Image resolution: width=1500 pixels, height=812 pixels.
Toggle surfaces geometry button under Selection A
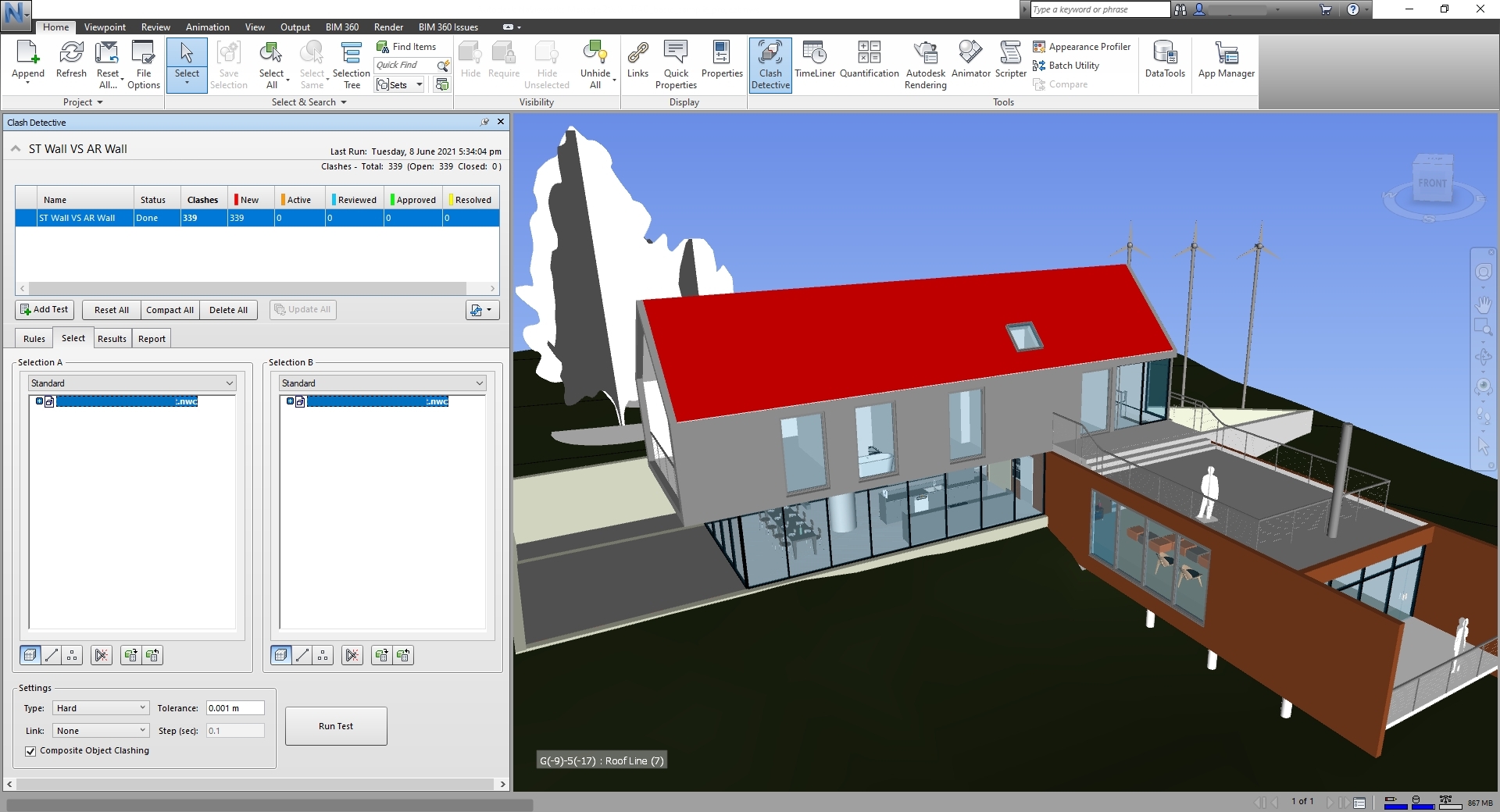tap(30, 656)
